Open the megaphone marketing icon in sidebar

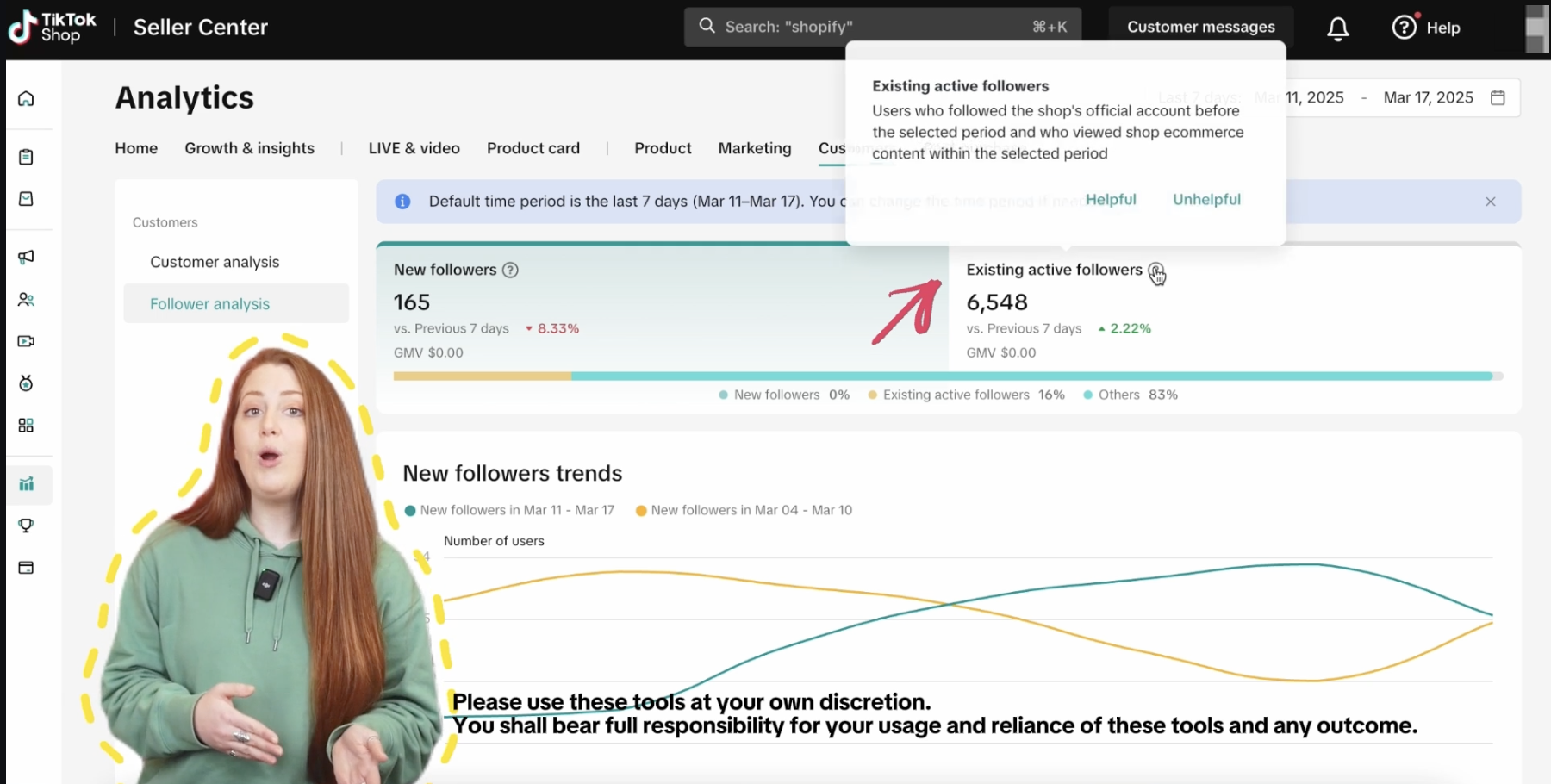(26, 257)
